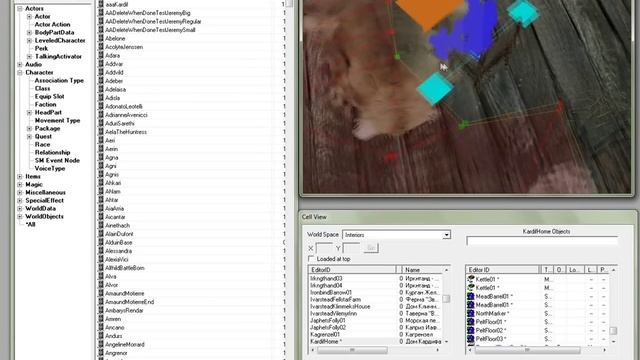Viewport: 640px width, 360px height.
Task: Select Race in the object tree
Action: pos(42,144)
